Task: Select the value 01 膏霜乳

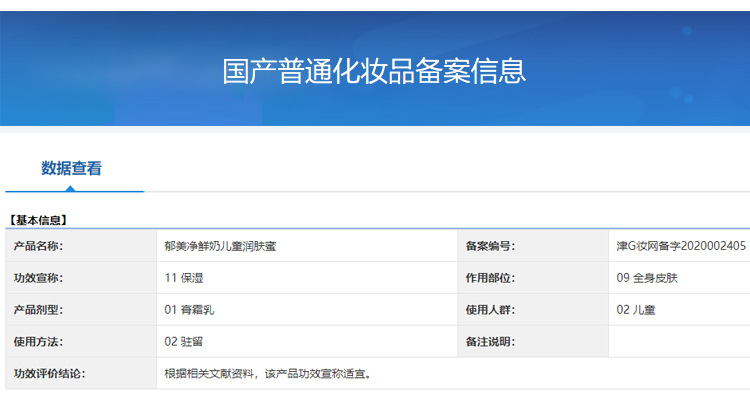Action: tap(189, 310)
